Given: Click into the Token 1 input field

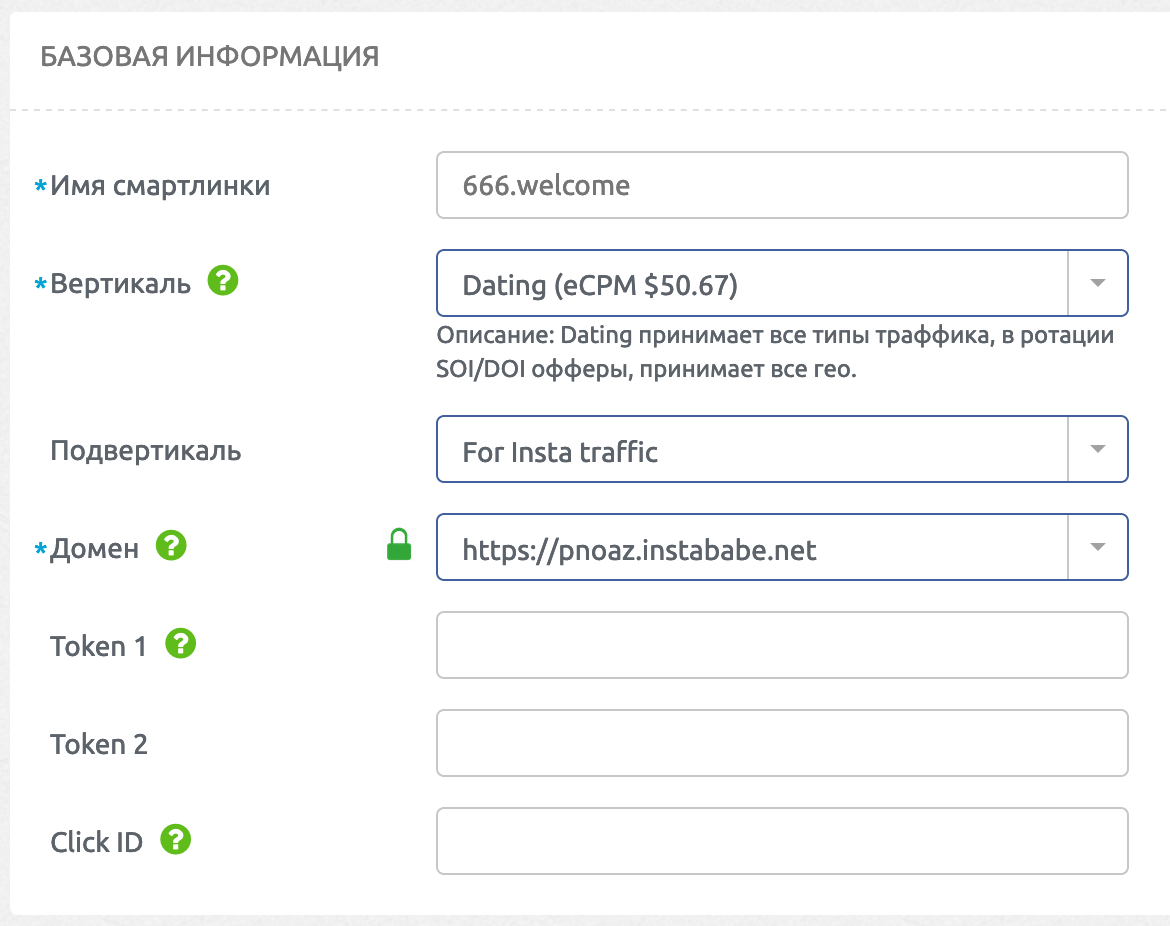Looking at the screenshot, I should click(x=782, y=645).
